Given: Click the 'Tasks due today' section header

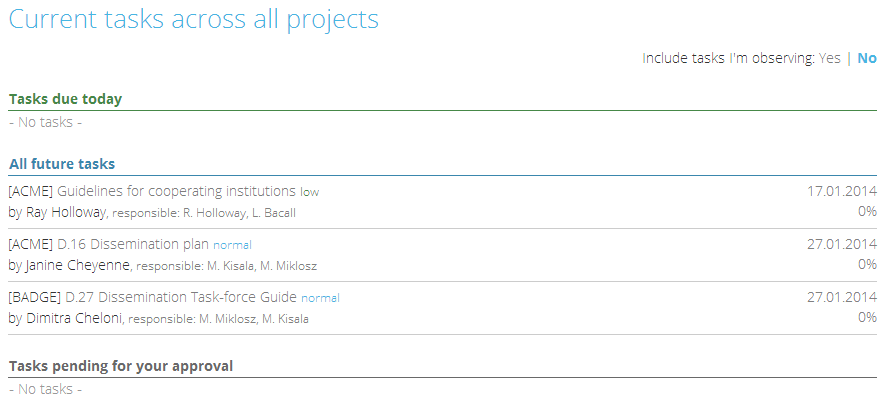Looking at the screenshot, I should (x=65, y=99).
